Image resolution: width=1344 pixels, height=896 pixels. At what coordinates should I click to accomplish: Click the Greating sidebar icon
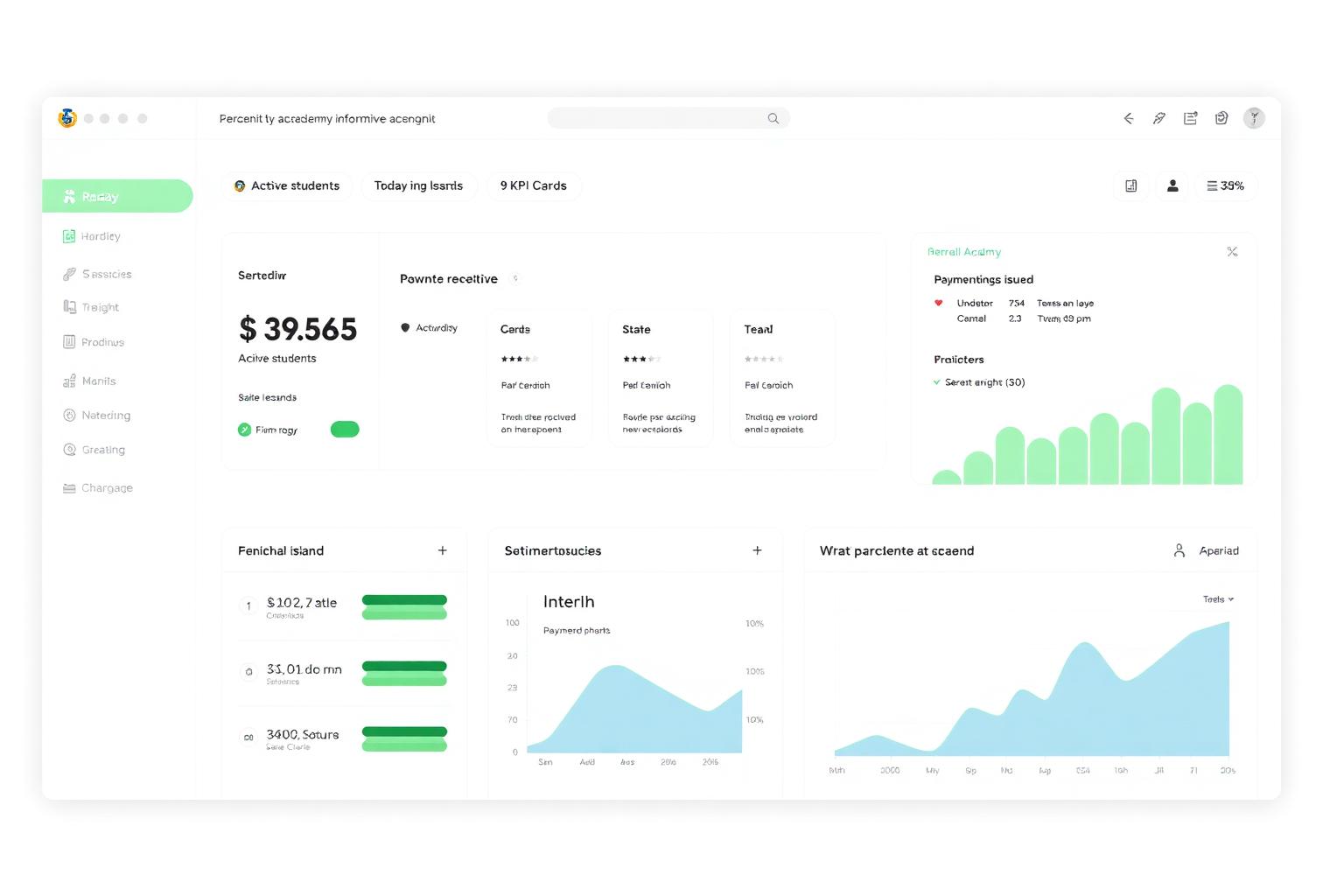point(69,450)
